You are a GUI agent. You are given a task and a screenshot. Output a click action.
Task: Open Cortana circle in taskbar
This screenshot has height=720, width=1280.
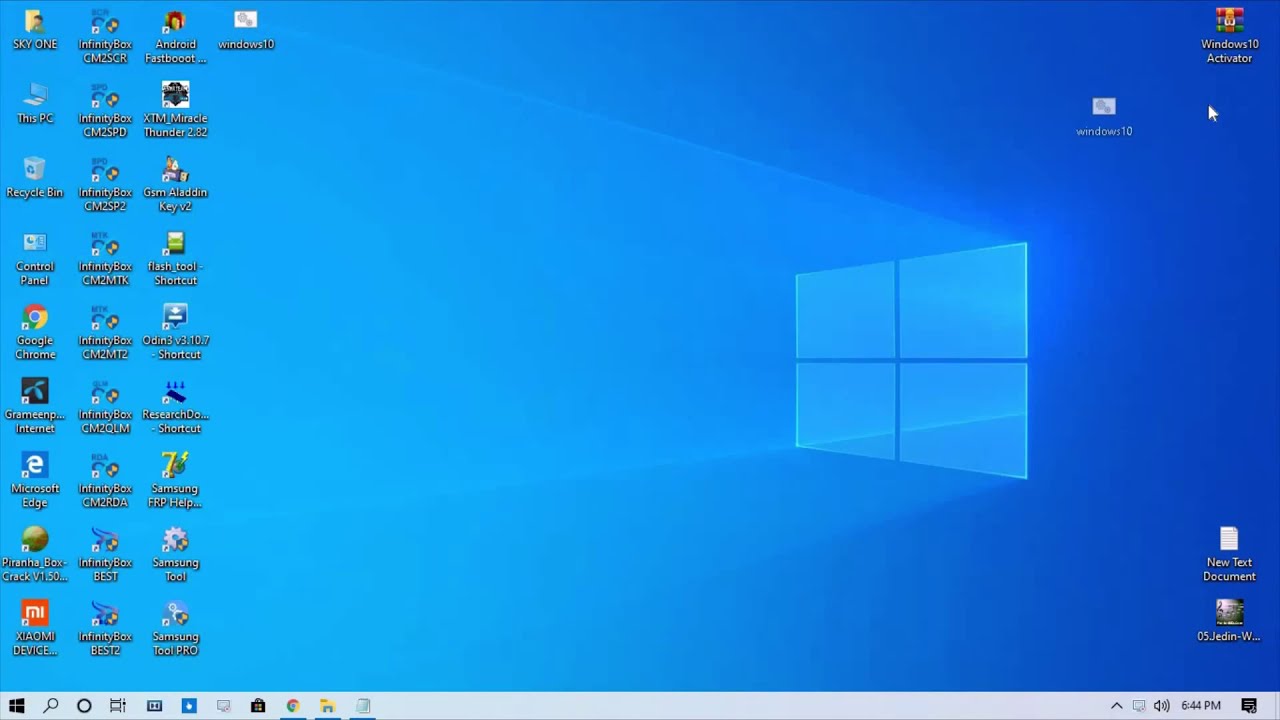click(x=84, y=706)
